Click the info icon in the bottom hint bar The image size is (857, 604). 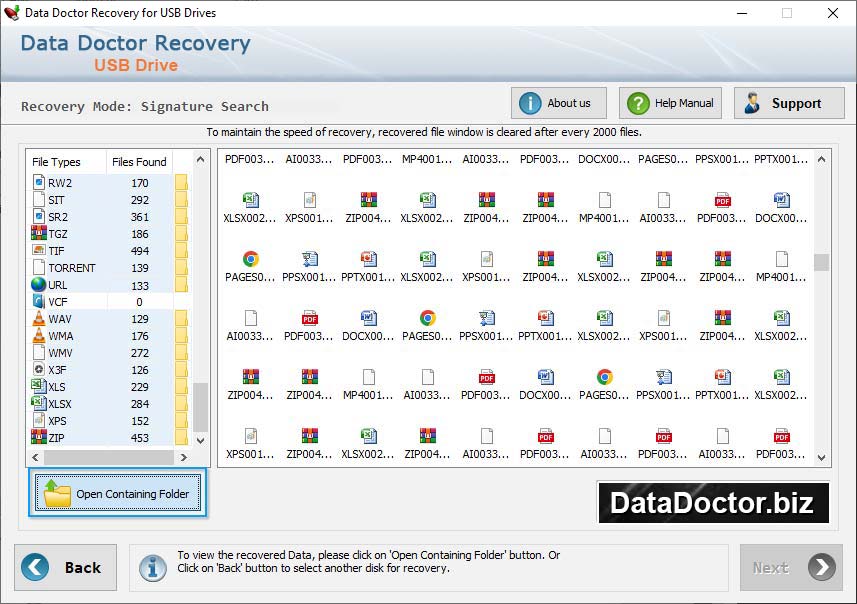coord(152,567)
